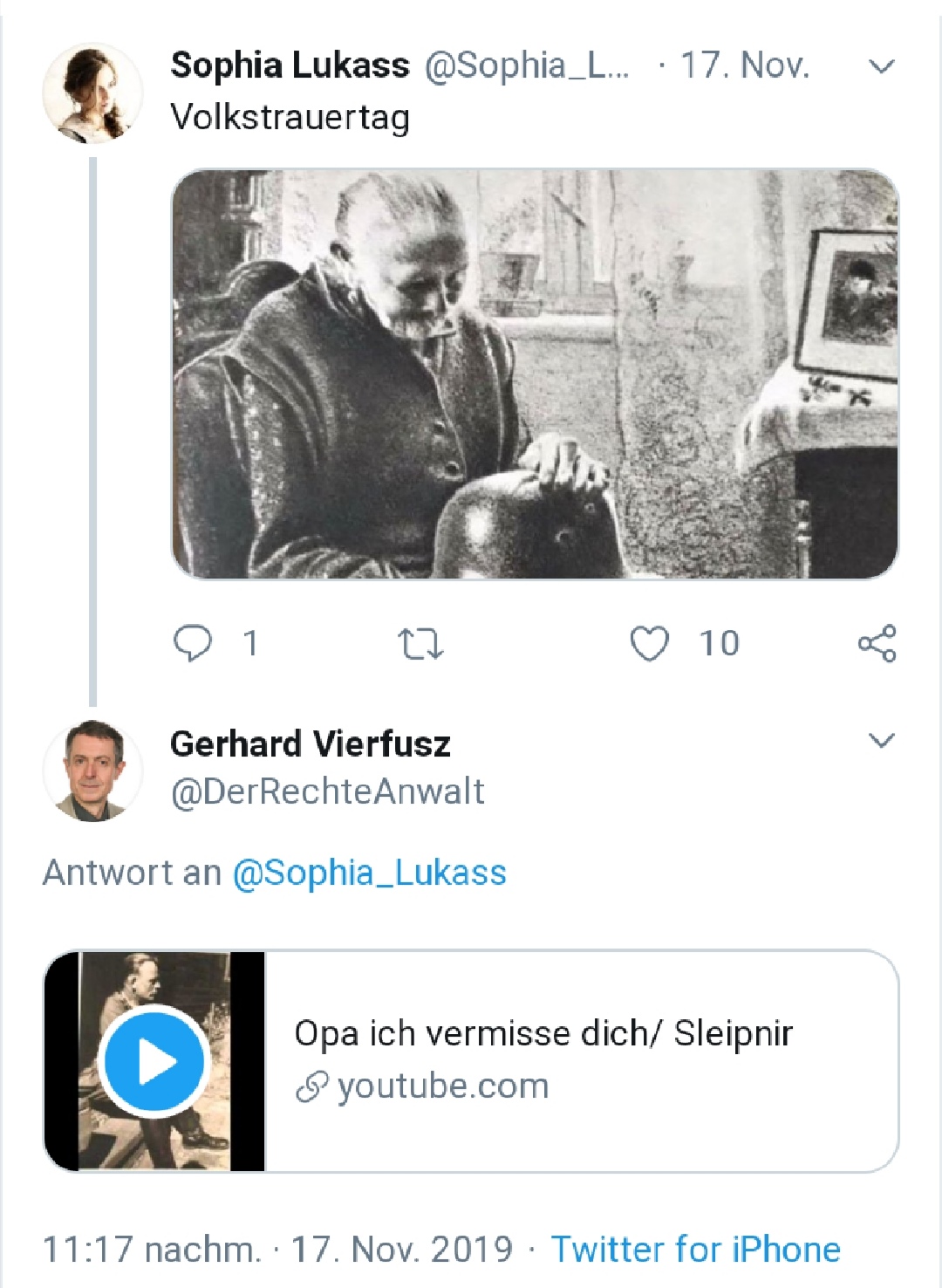Open Sophia Lukass profile avatar
This screenshot has height=1288, width=942.
(93, 93)
